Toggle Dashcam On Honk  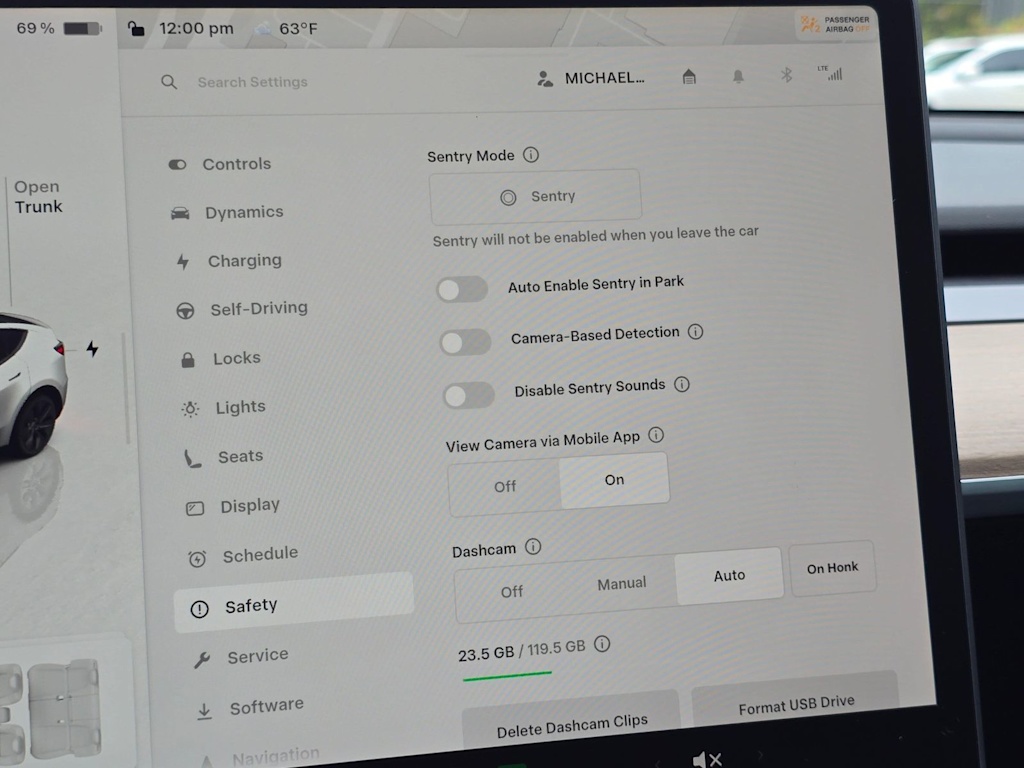(x=833, y=568)
